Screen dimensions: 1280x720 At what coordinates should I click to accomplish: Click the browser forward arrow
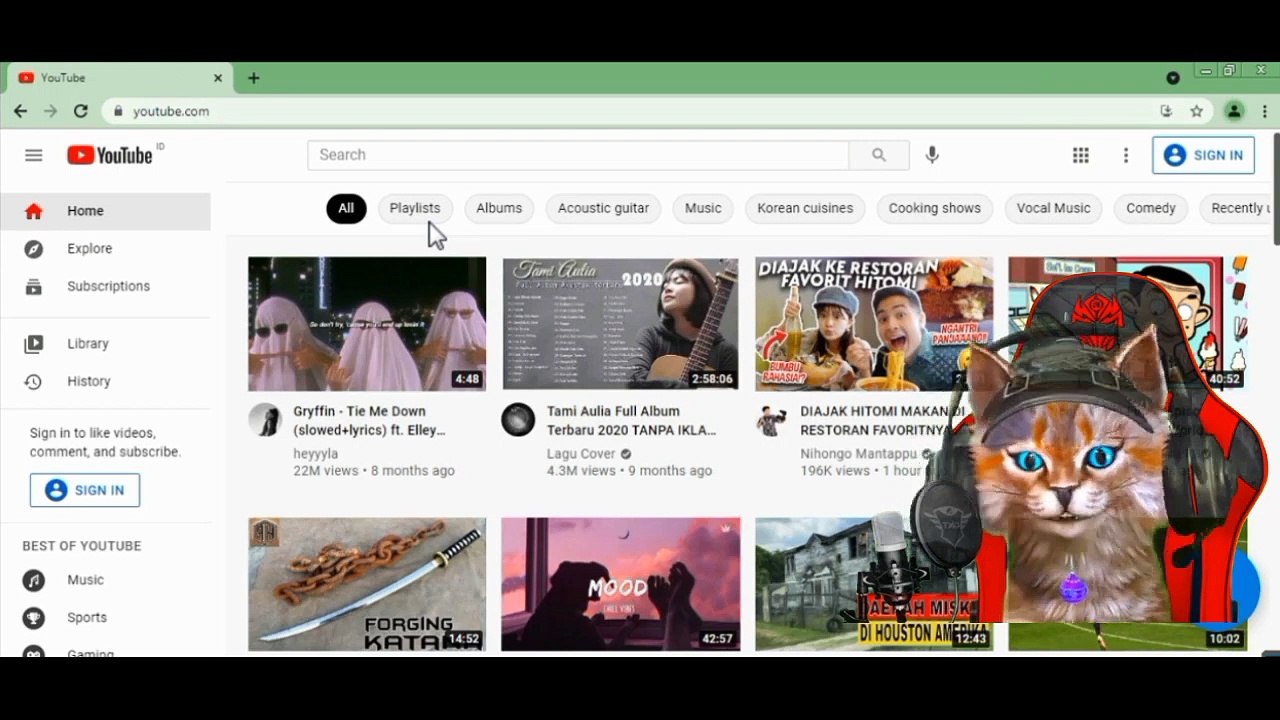(x=50, y=111)
